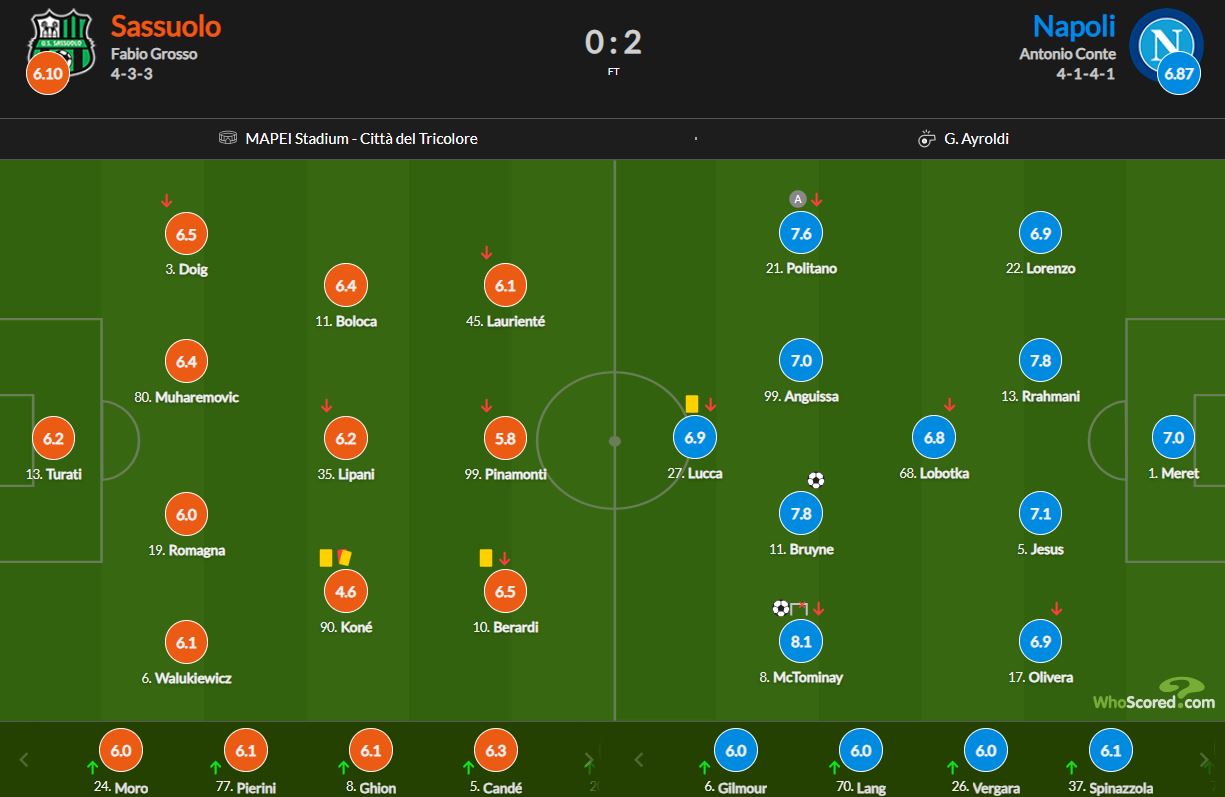Select McTominay's 8.1 rating bubble
Viewport: 1225px width, 797px height.
tap(801, 641)
